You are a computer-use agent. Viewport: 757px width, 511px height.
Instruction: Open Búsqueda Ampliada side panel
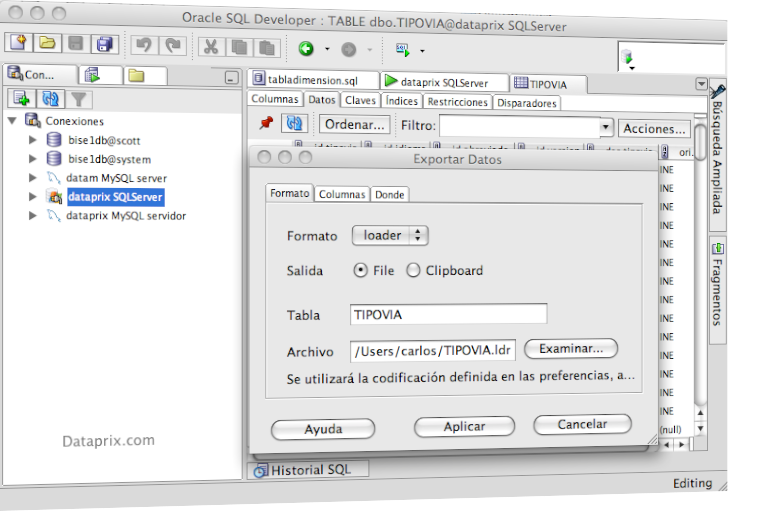(x=717, y=155)
